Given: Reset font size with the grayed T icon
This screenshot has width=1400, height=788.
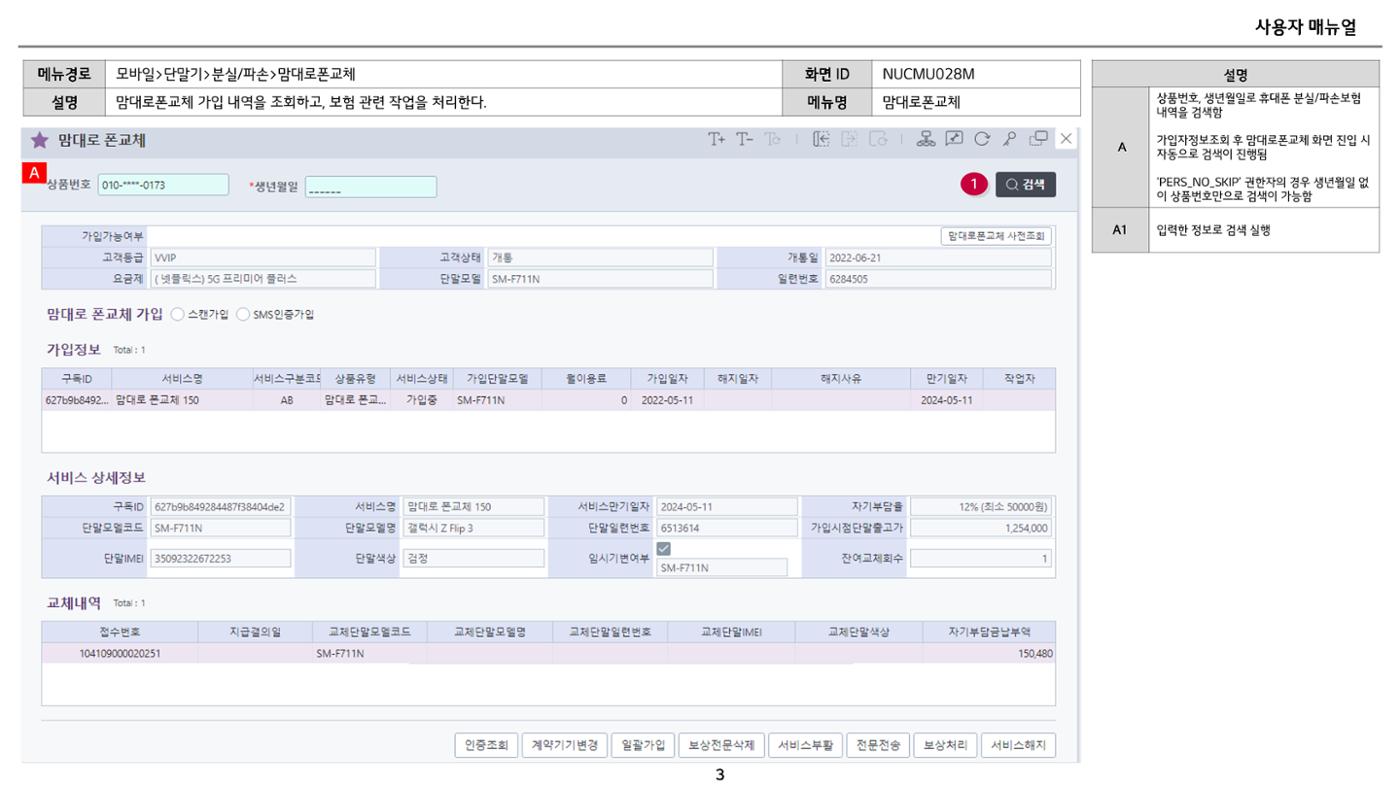Looking at the screenshot, I should (772, 140).
